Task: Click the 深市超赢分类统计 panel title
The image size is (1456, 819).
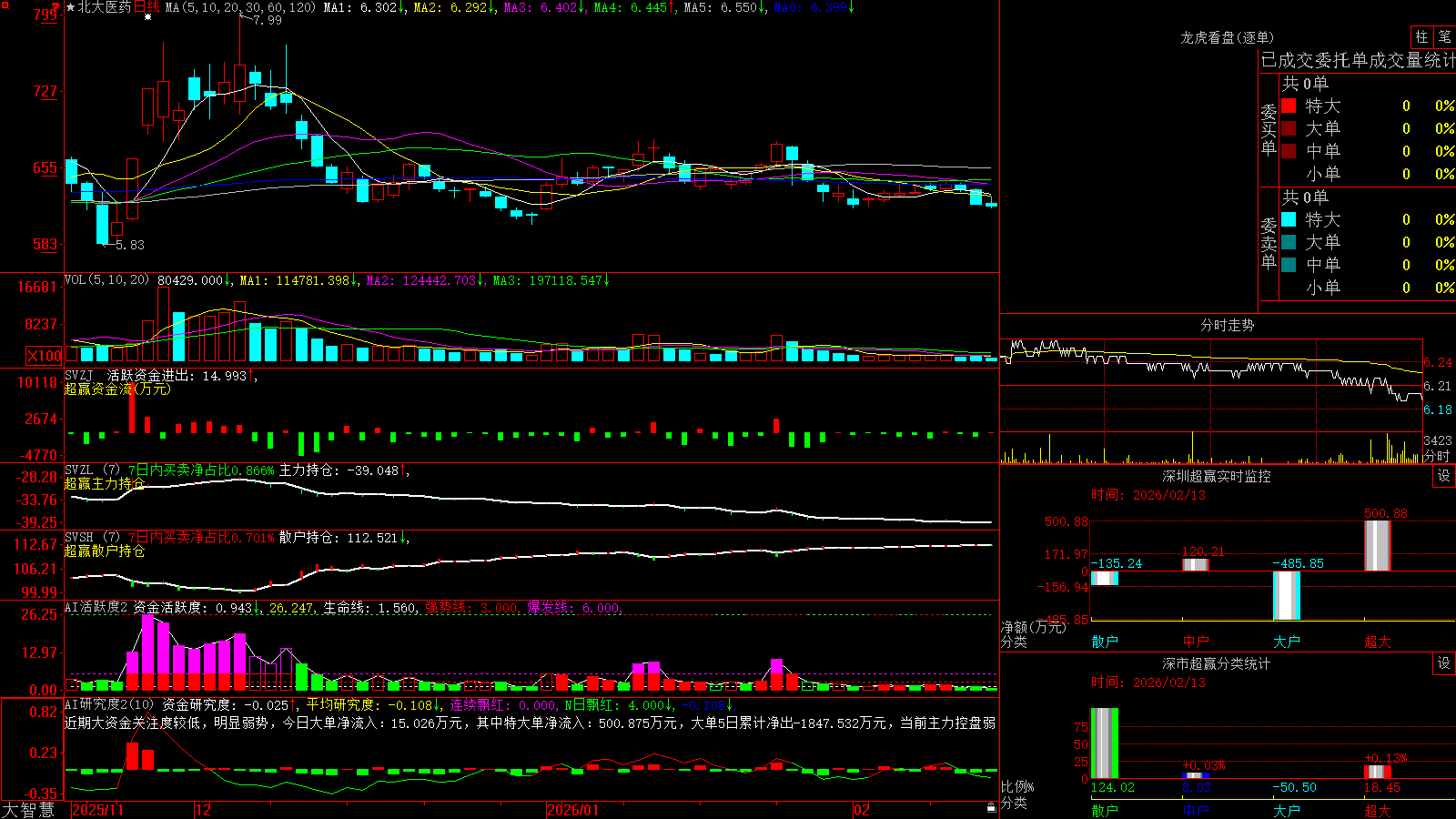Action: [x=1216, y=663]
